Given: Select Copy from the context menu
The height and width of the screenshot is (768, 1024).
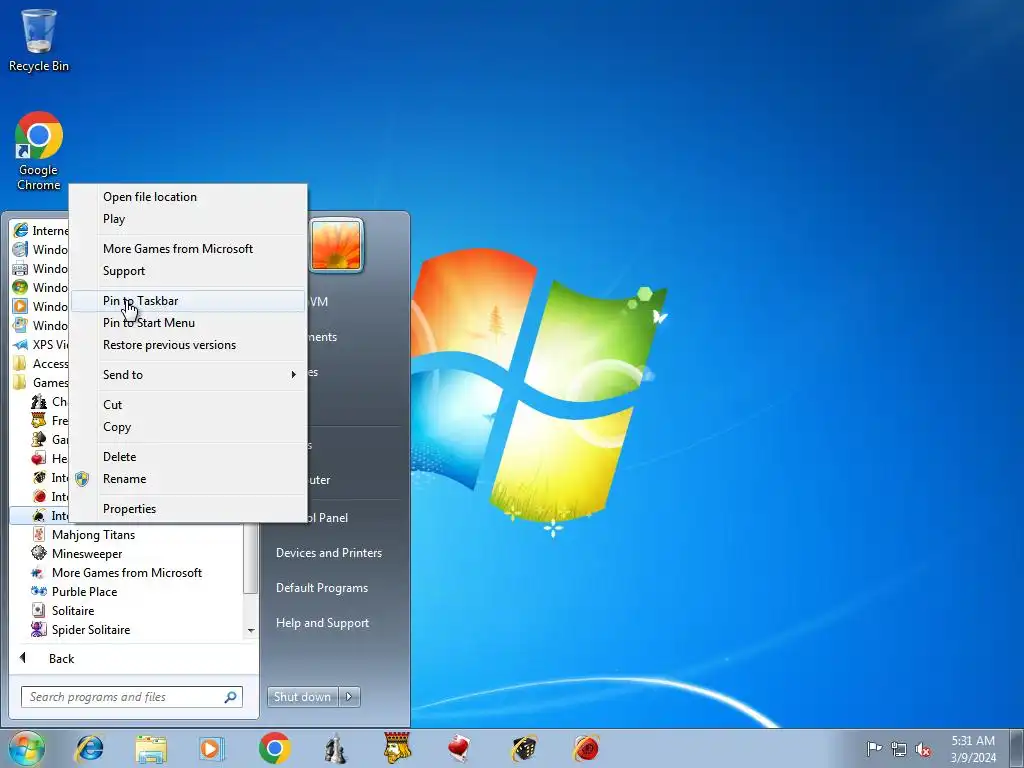Looking at the screenshot, I should (188, 427).
